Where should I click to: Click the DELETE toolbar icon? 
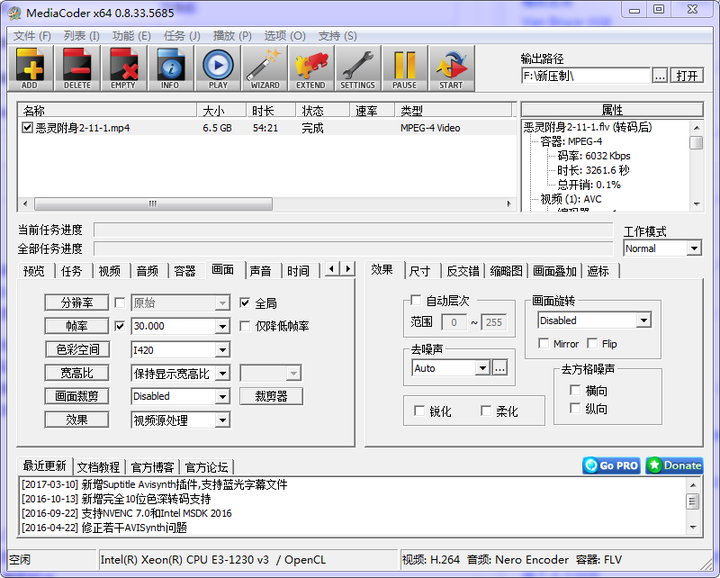pyautogui.click(x=77, y=68)
